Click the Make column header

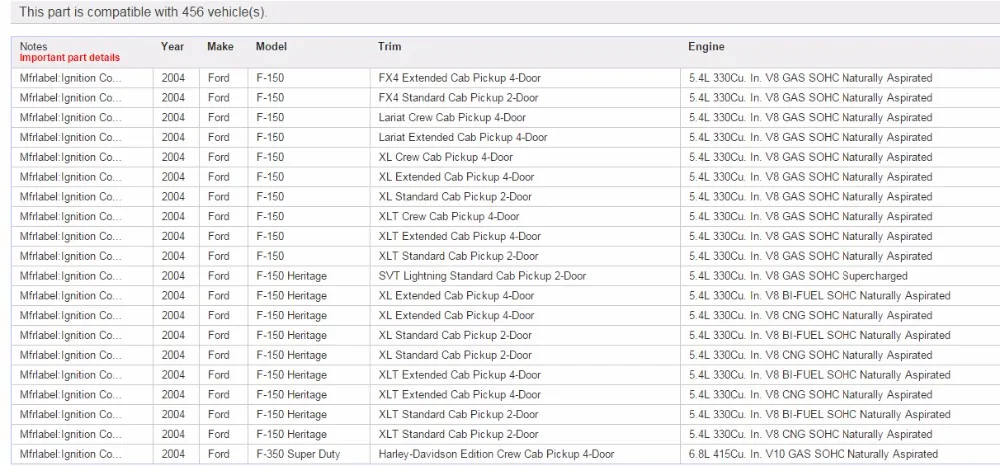pos(220,47)
